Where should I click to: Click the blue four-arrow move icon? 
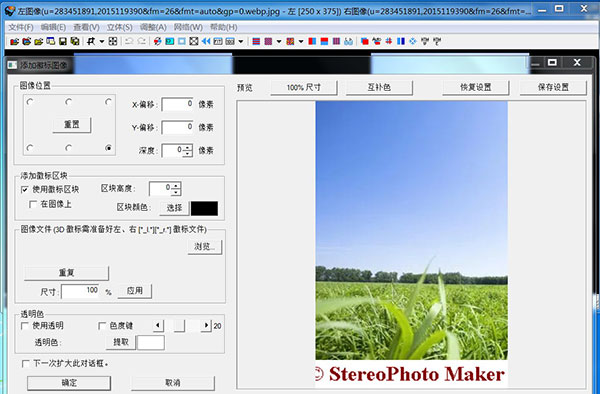coord(412,41)
